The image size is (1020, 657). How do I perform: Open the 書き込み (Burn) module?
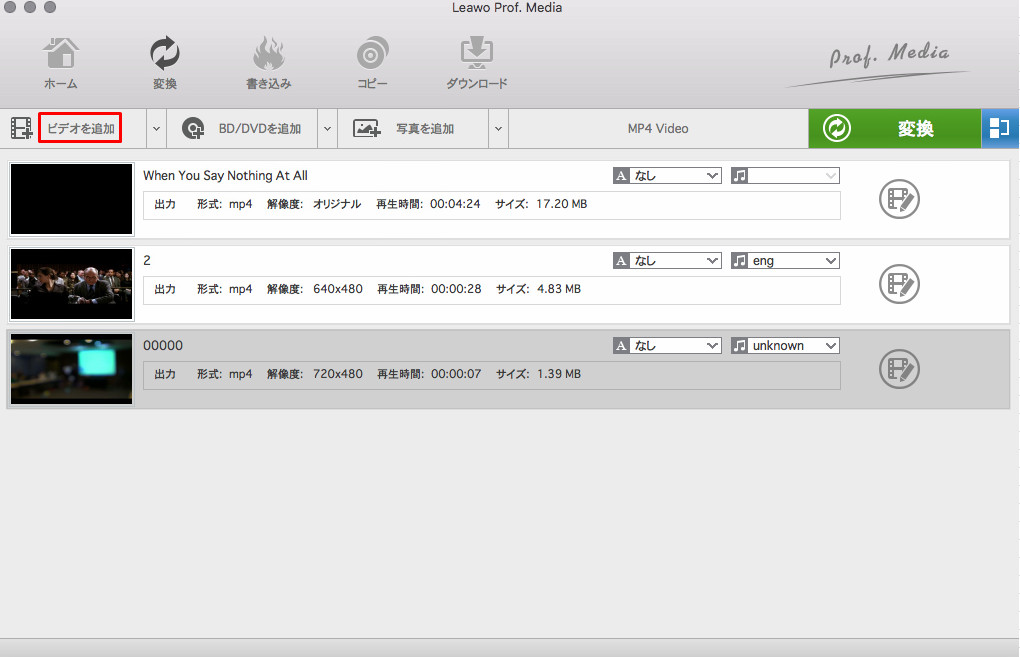pos(268,62)
